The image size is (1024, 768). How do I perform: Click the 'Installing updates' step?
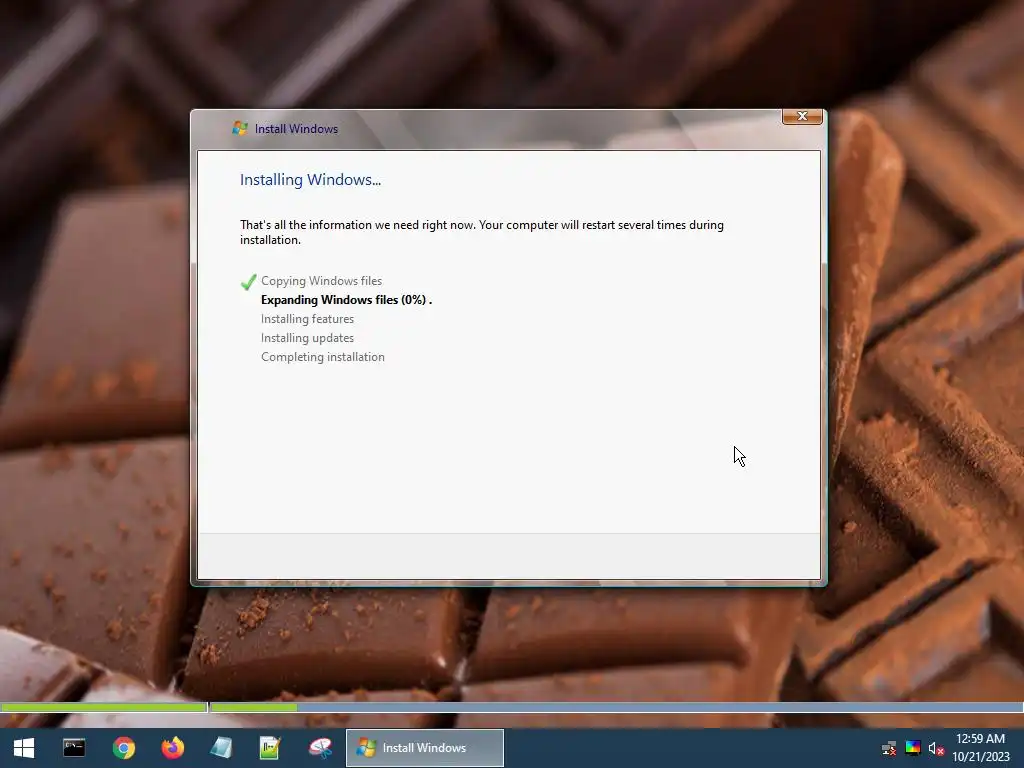(308, 338)
